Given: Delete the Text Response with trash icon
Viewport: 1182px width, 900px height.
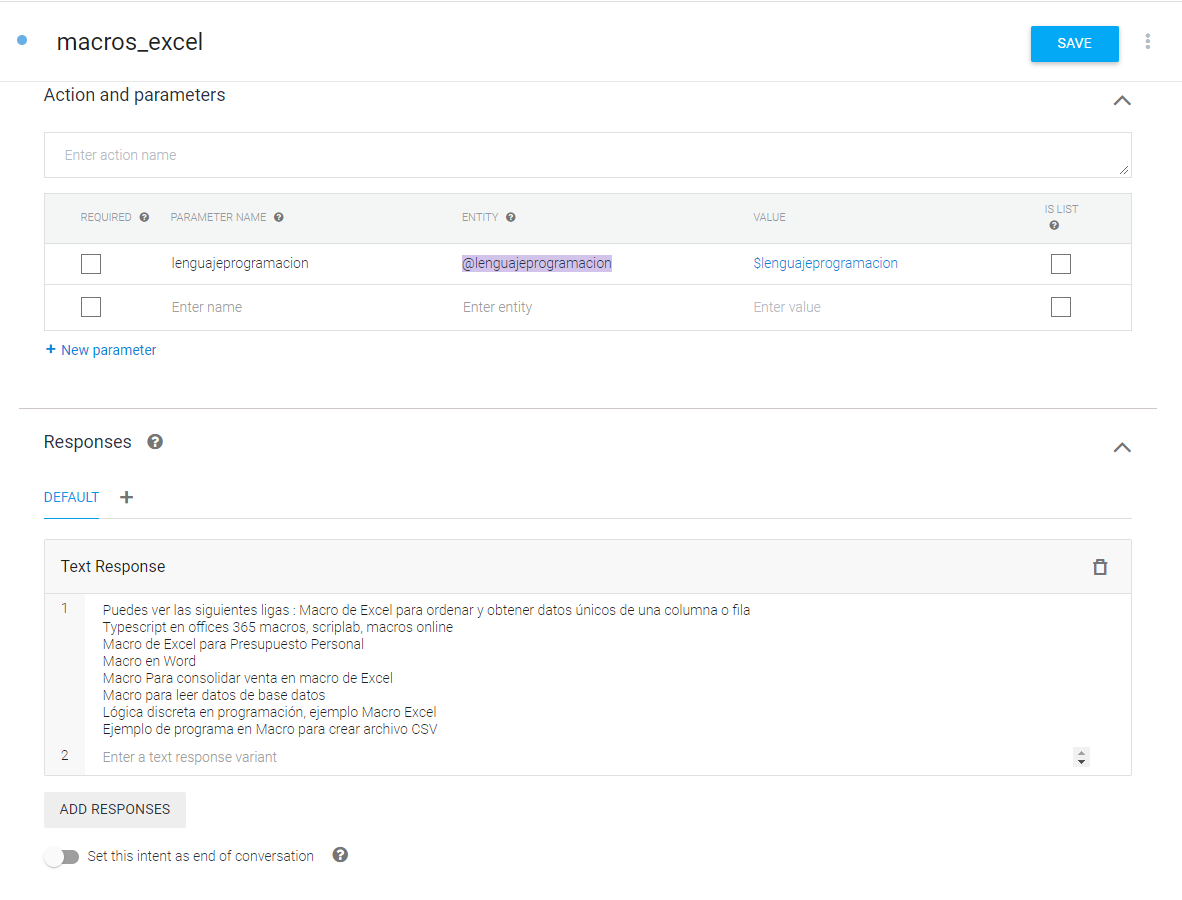Looking at the screenshot, I should (1100, 567).
